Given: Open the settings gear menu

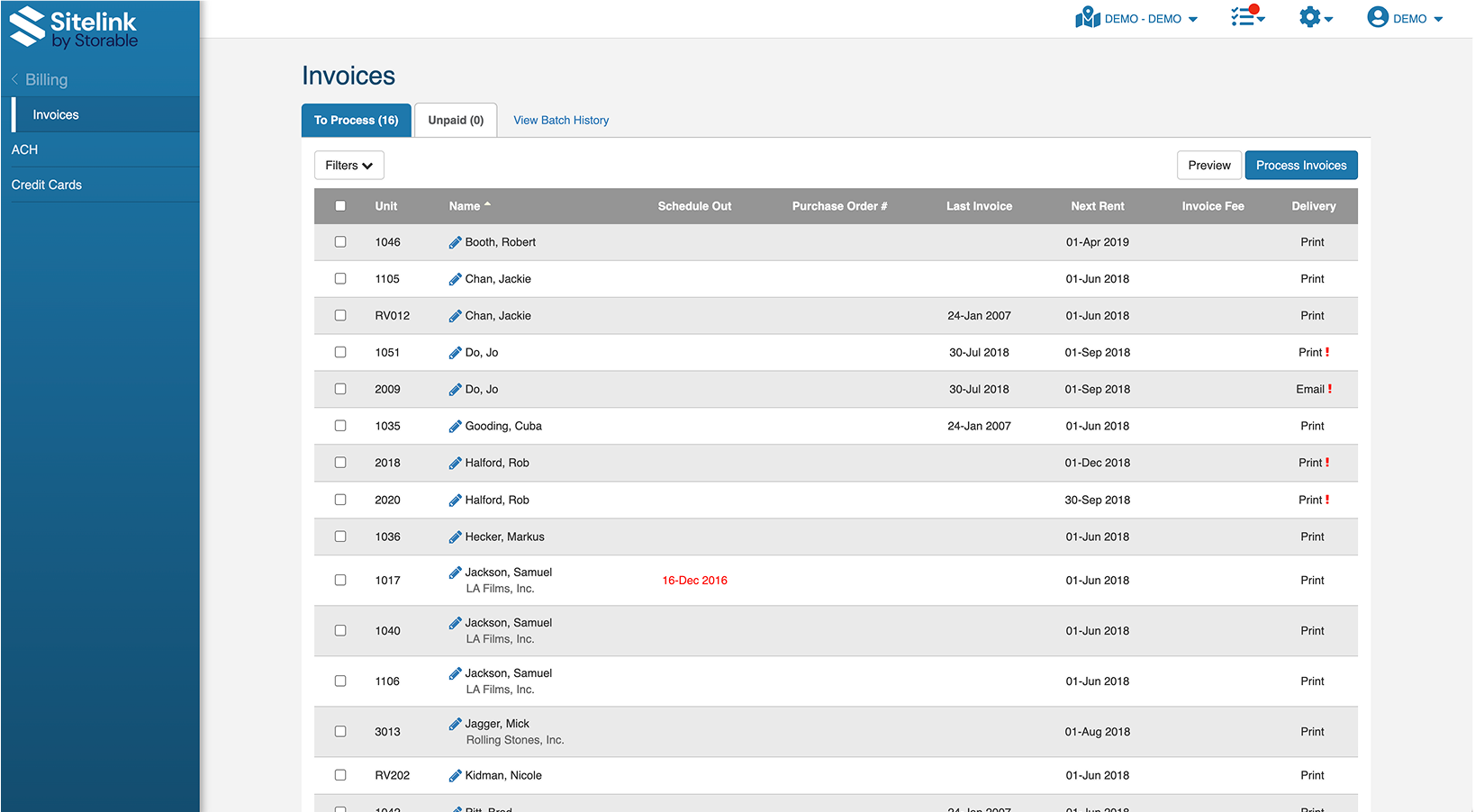Looking at the screenshot, I should [x=1314, y=18].
